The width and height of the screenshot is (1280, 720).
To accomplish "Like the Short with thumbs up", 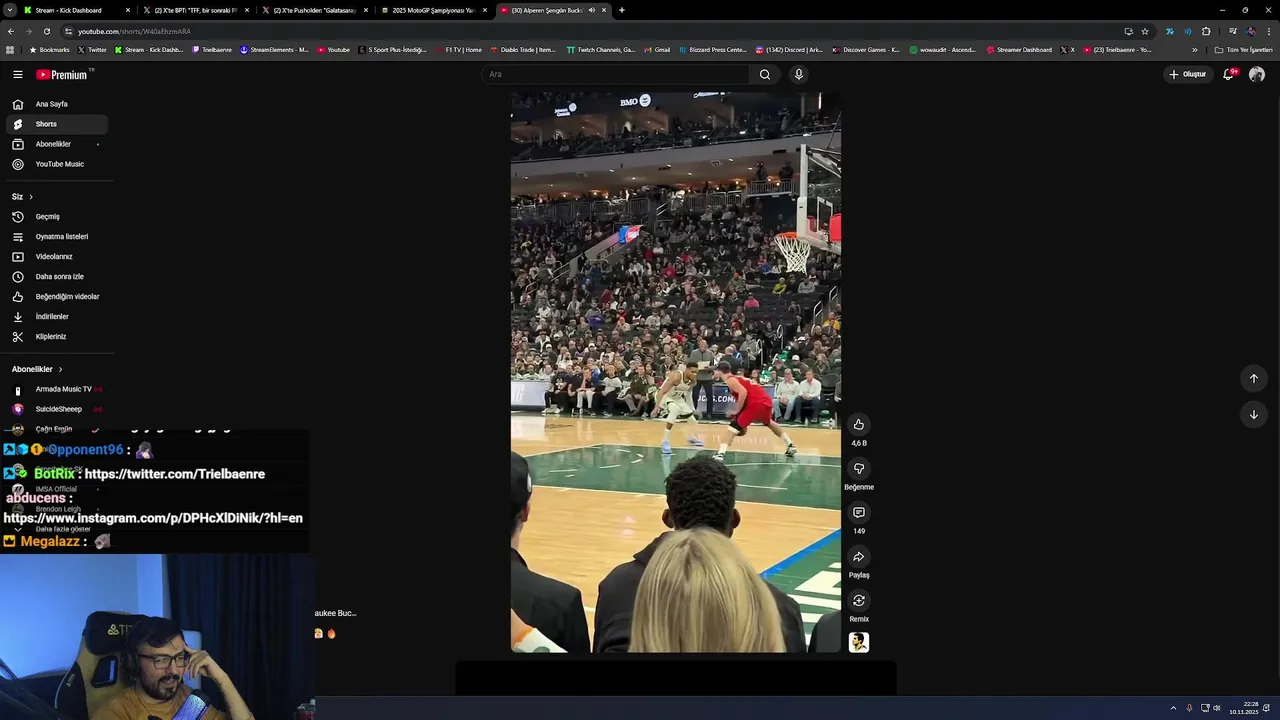I will coord(858,425).
